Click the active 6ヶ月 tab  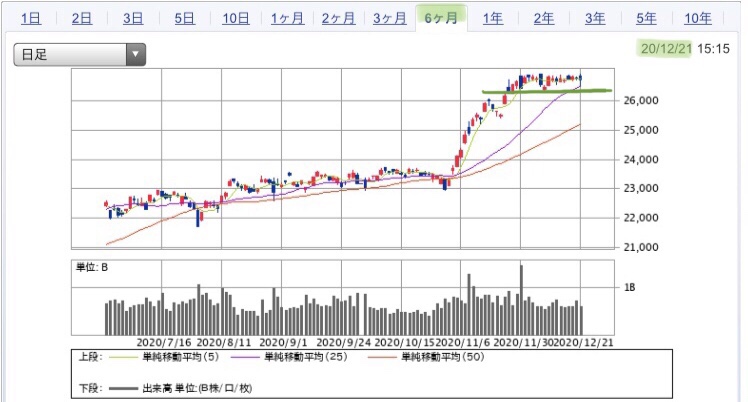(441, 19)
